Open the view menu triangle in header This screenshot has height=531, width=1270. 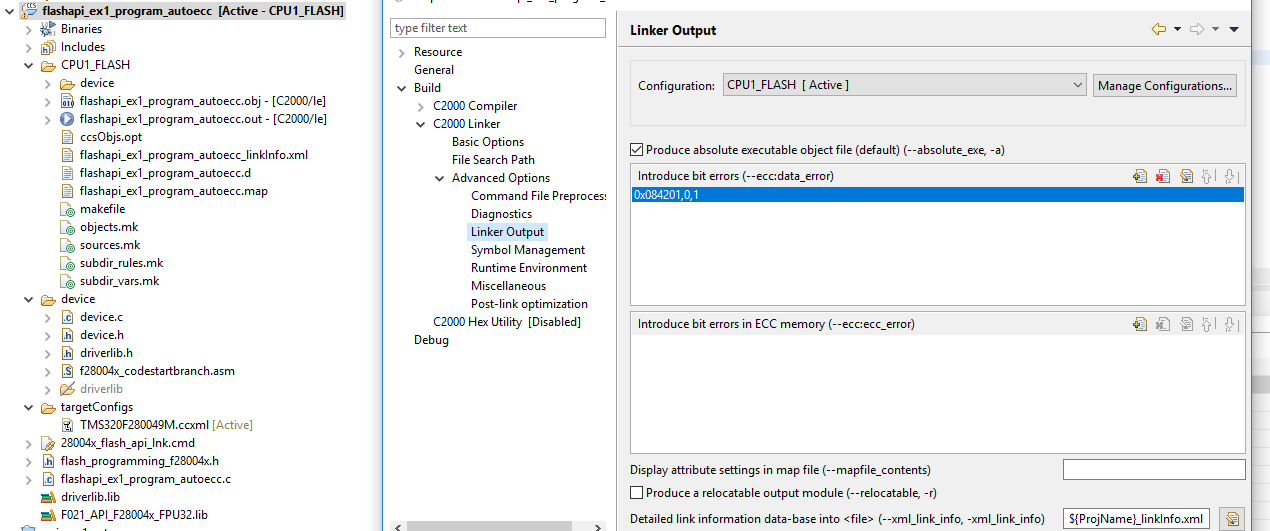pyautogui.click(x=1234, y=30)
